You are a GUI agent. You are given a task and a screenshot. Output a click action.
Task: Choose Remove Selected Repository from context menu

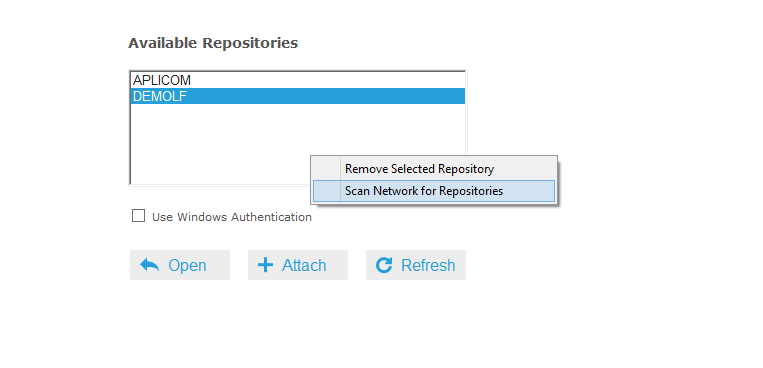(419, 169)
